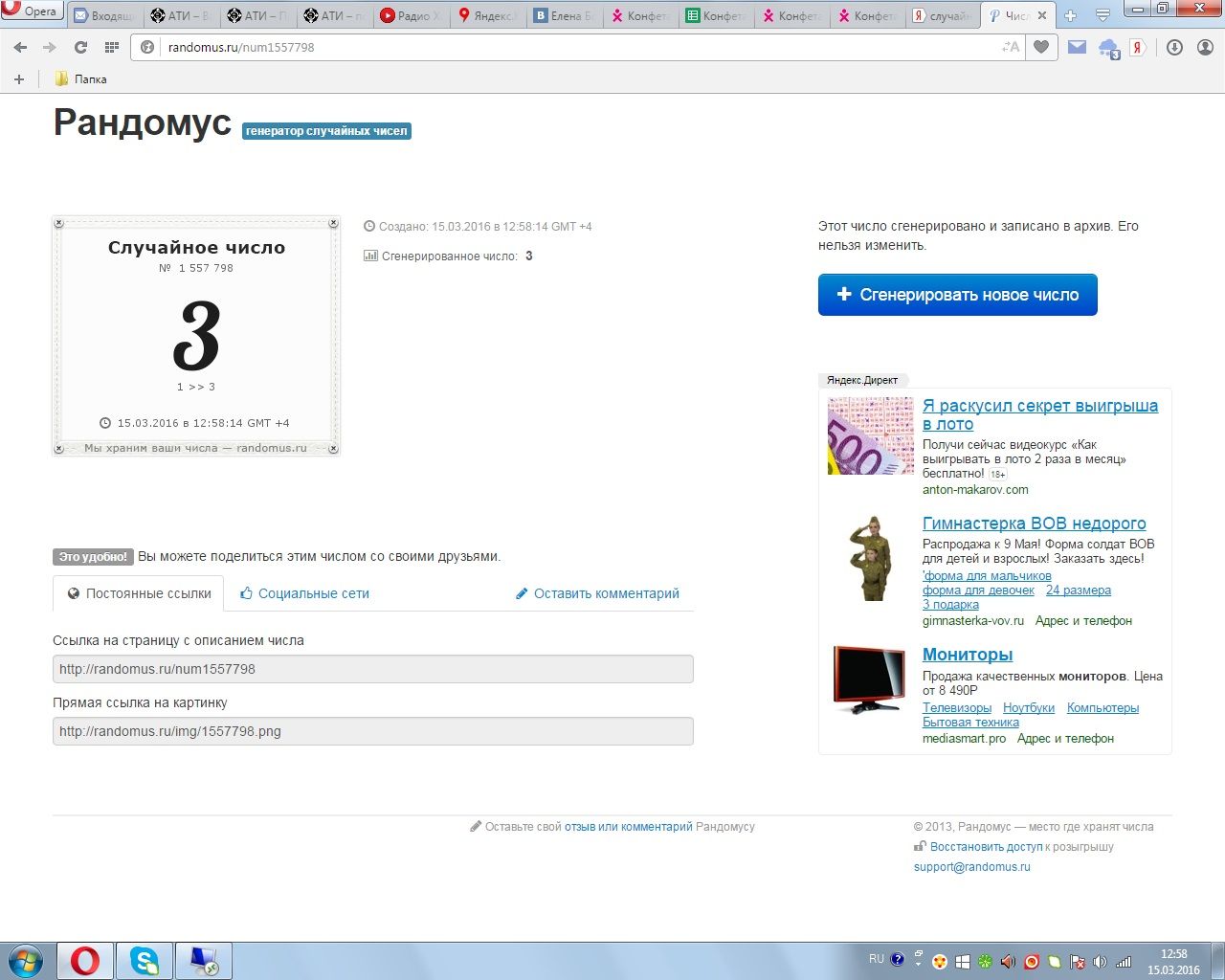Click the page link field with randomus.ru/num1557798

click(372, 669)
